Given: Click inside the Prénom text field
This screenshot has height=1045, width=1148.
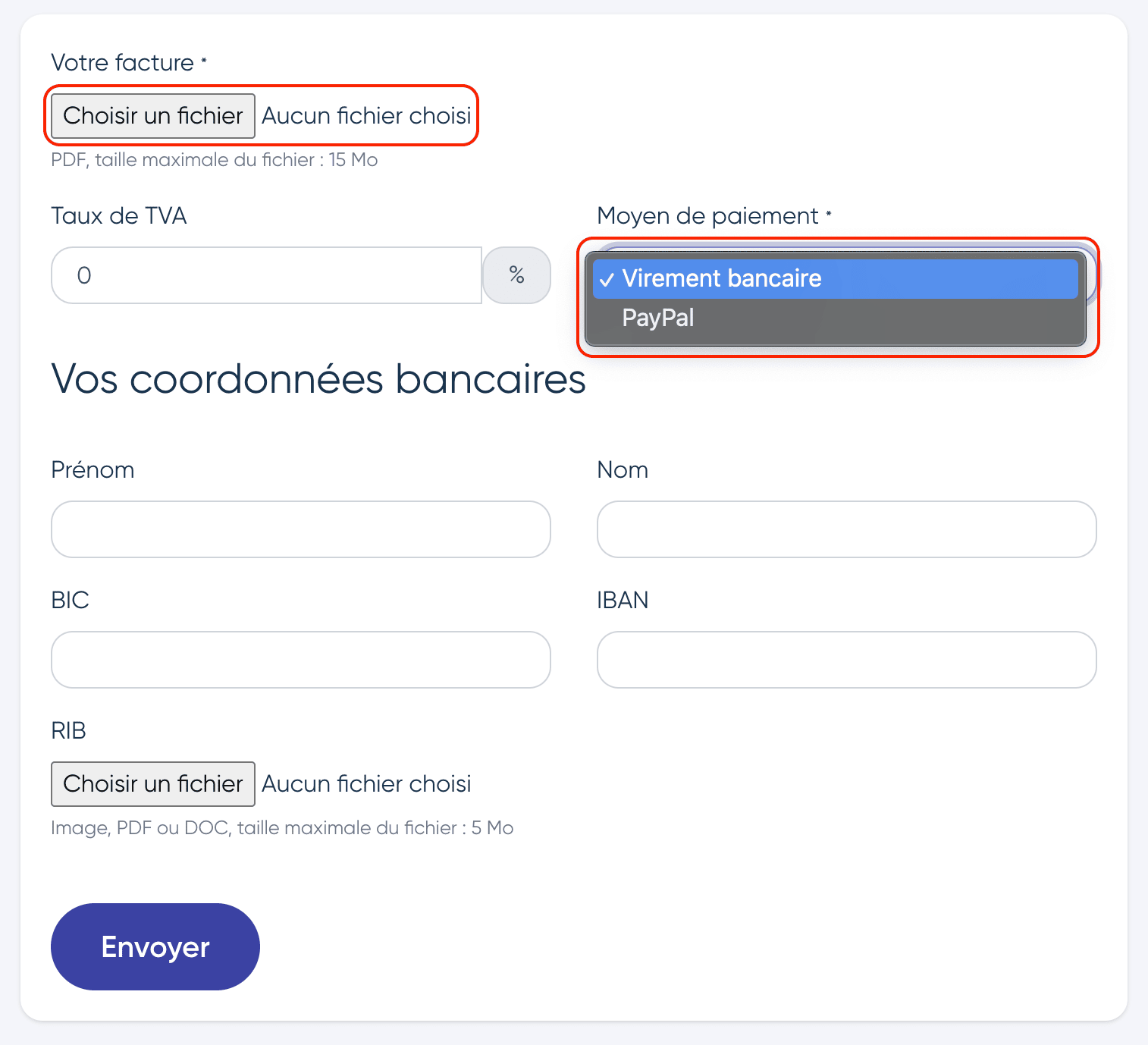Looking at the screenshot, I should pos(301,529).
